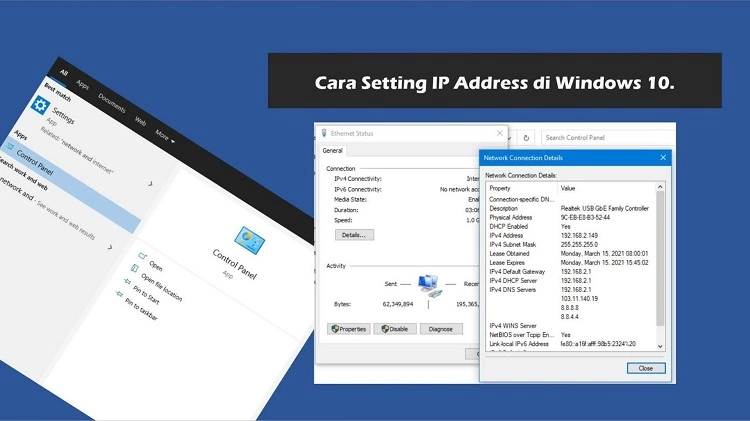Select the Lease Expires row
Image resolution: width=750 pixels, height=421 pixels.
pos(571,263)
